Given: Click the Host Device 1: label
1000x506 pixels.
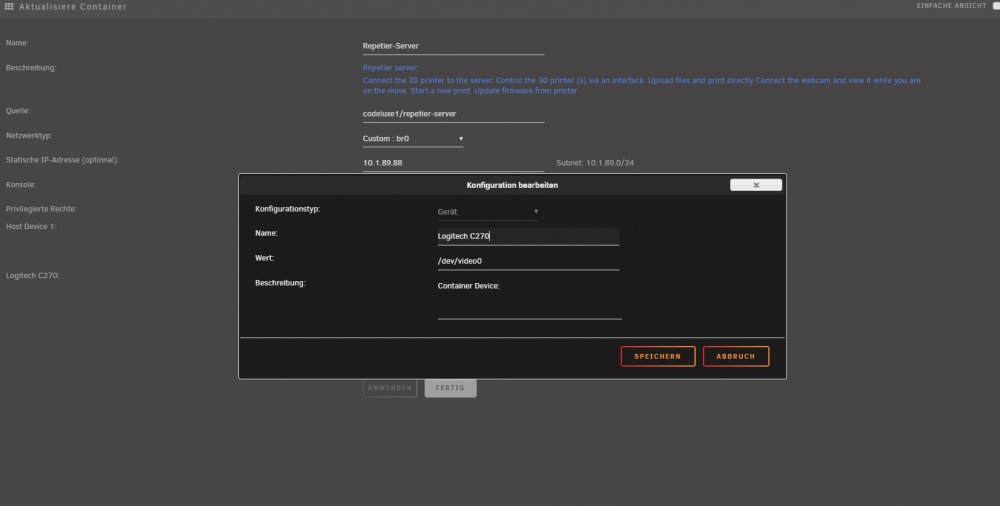Looking at the screenshot, I should 31,227.
